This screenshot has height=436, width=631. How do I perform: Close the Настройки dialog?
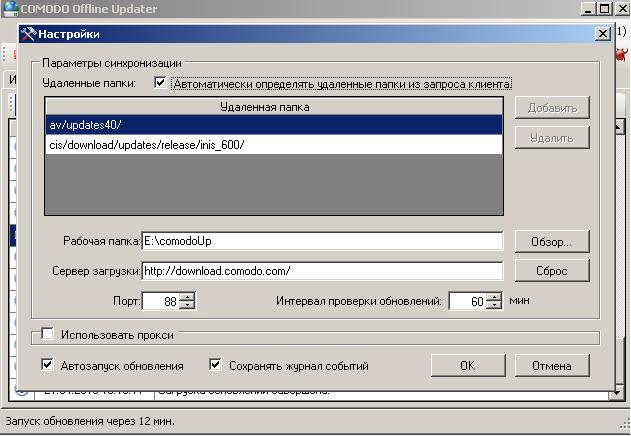[602, 33]
